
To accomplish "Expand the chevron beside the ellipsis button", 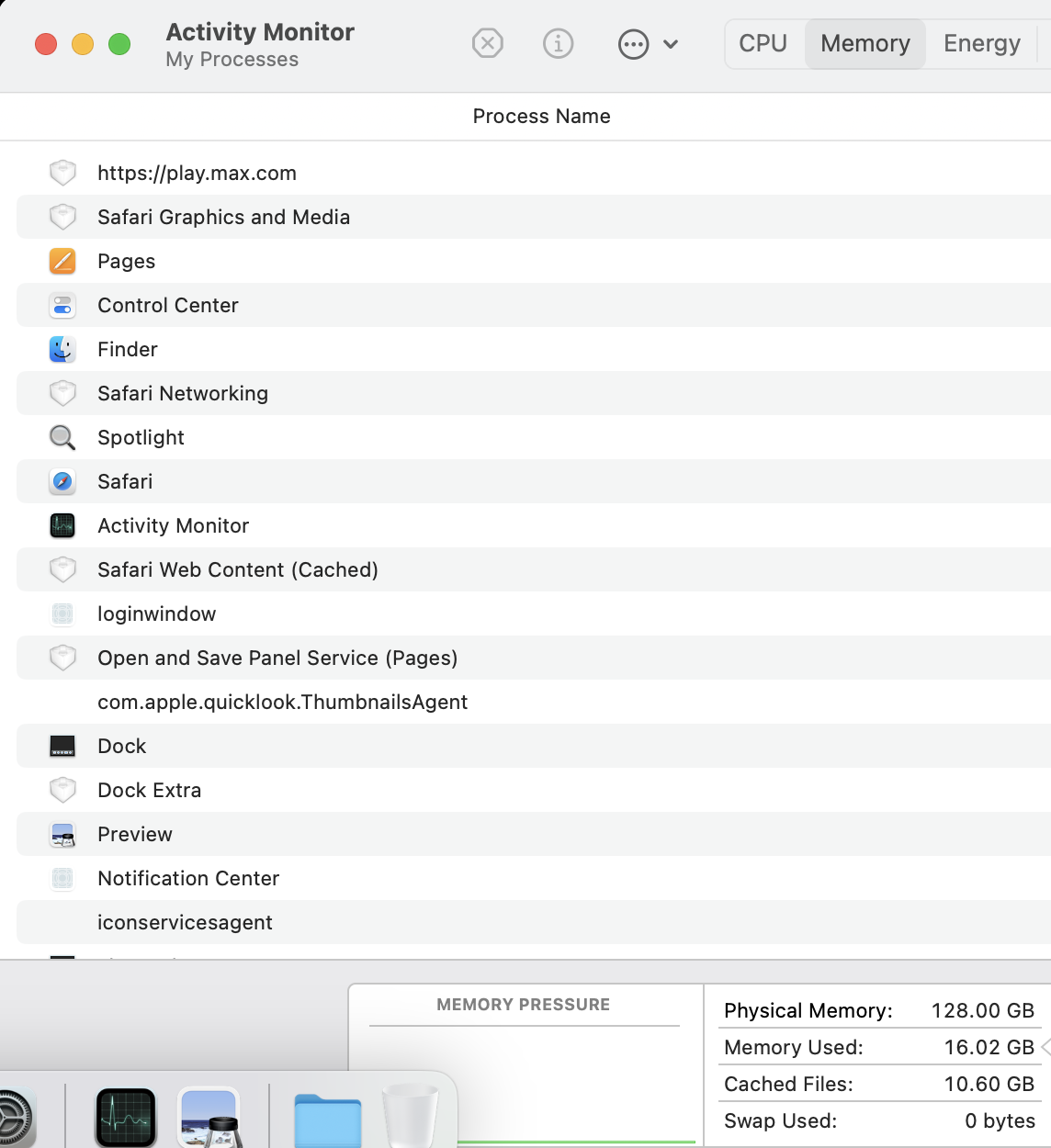I will tap(671, 44).
